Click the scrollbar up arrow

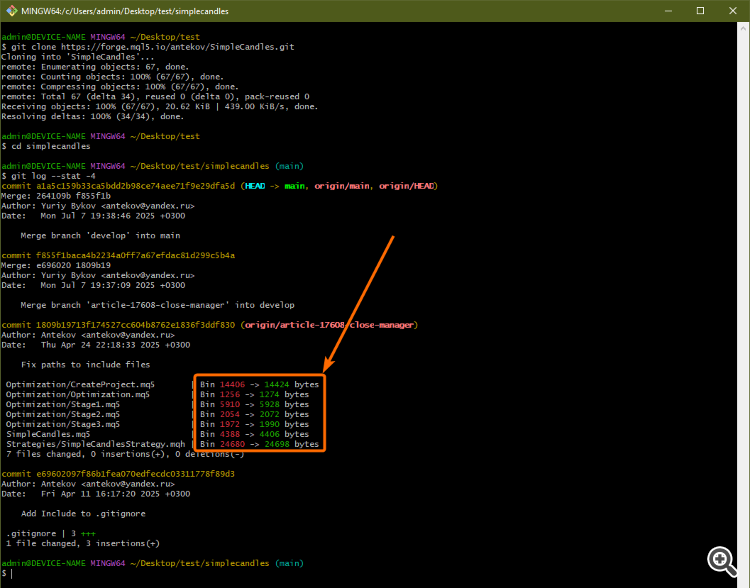point(743,28)
